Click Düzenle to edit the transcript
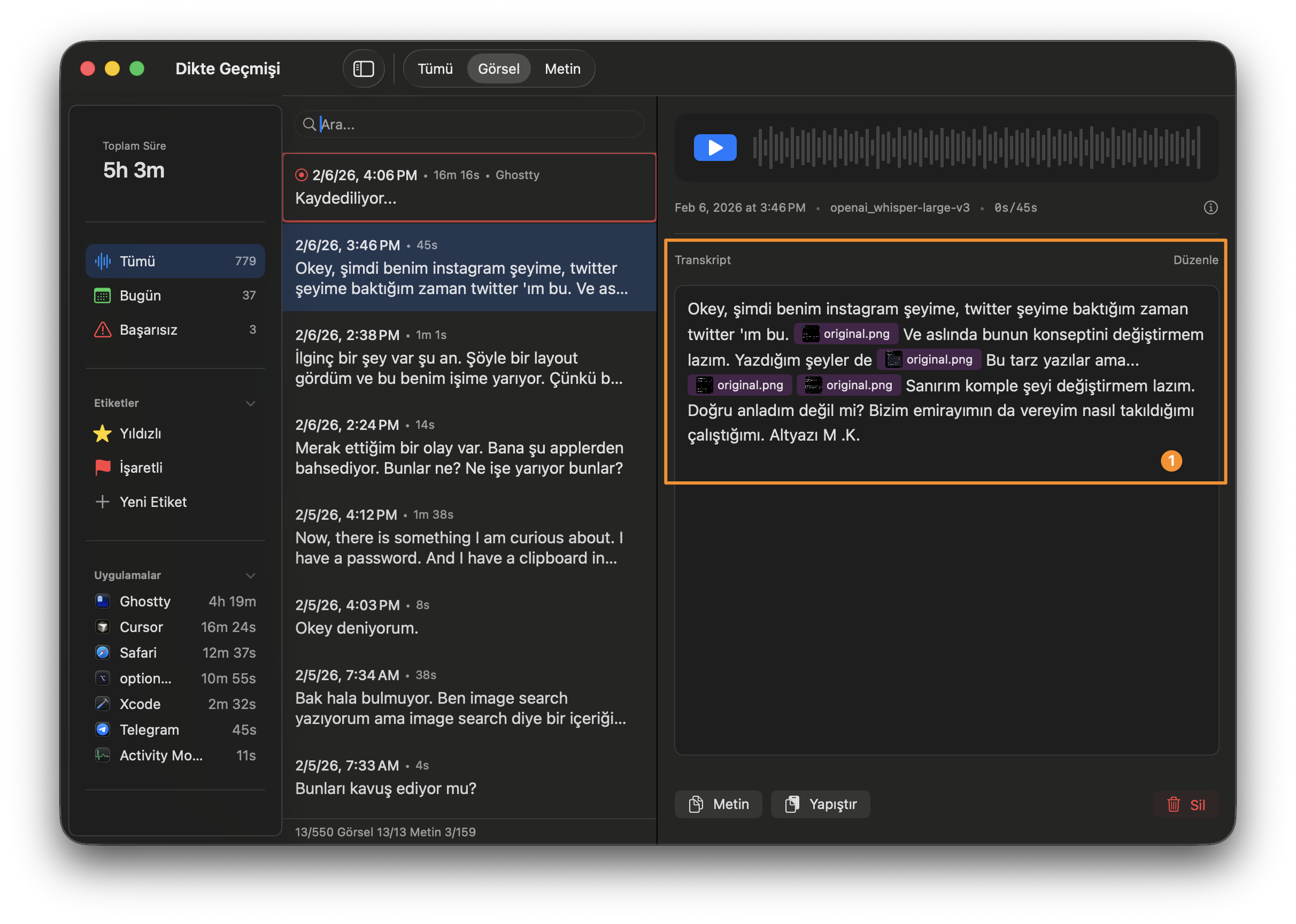The image size is (1296, 924). tap(1195, 259)
